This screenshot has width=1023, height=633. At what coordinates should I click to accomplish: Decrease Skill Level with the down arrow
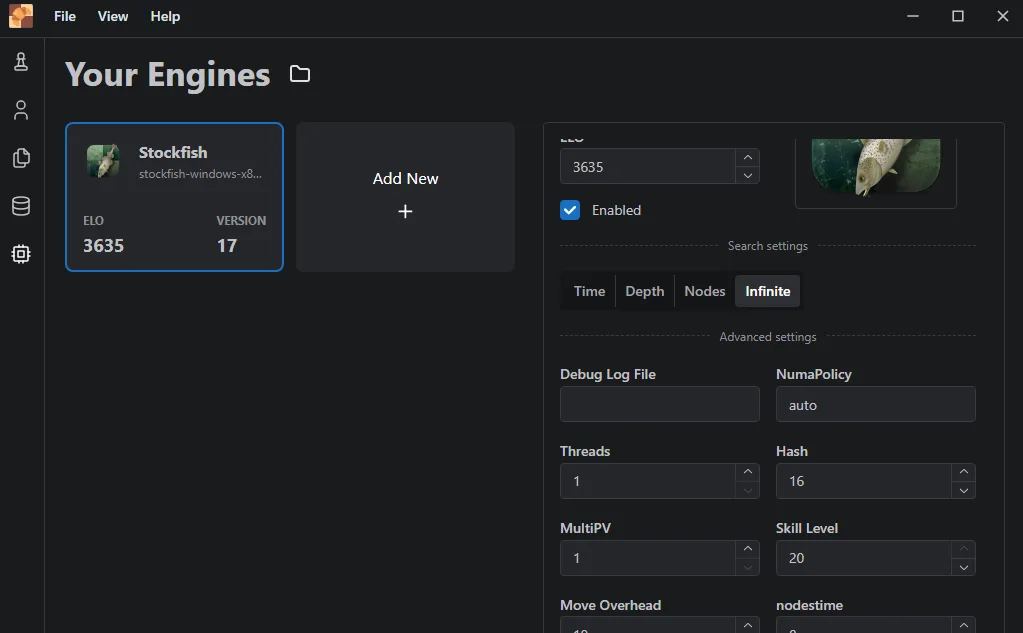point(964,567)
